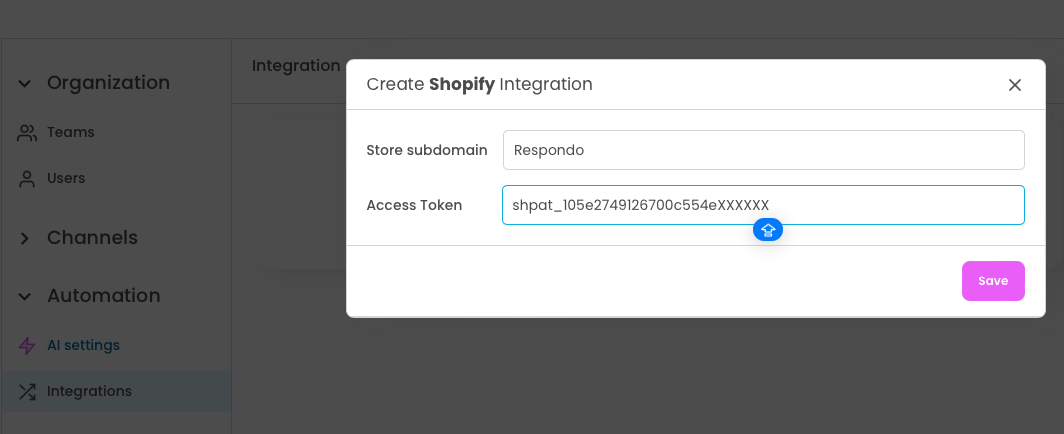This screenshot has width=1064, height=434.
Task: Click the Create Shopify Integration title
Action: click(x=479, y=85)
